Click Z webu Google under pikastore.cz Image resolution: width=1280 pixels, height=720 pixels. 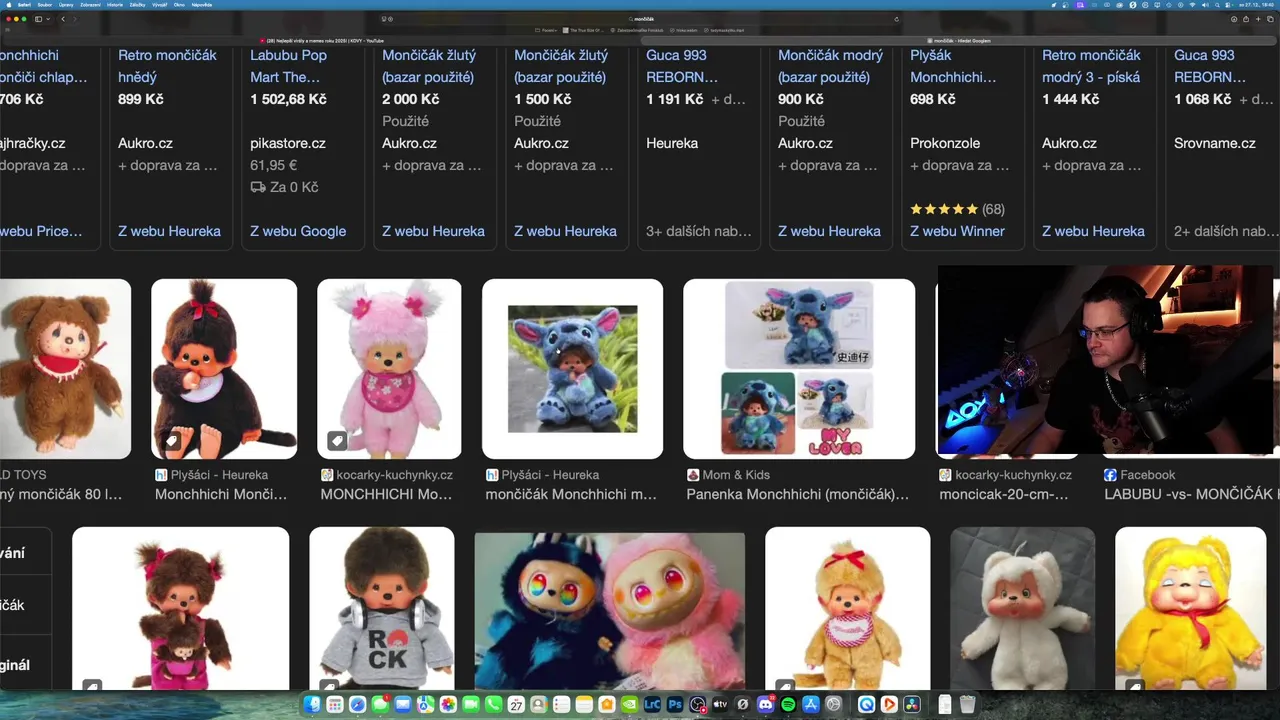298,231
